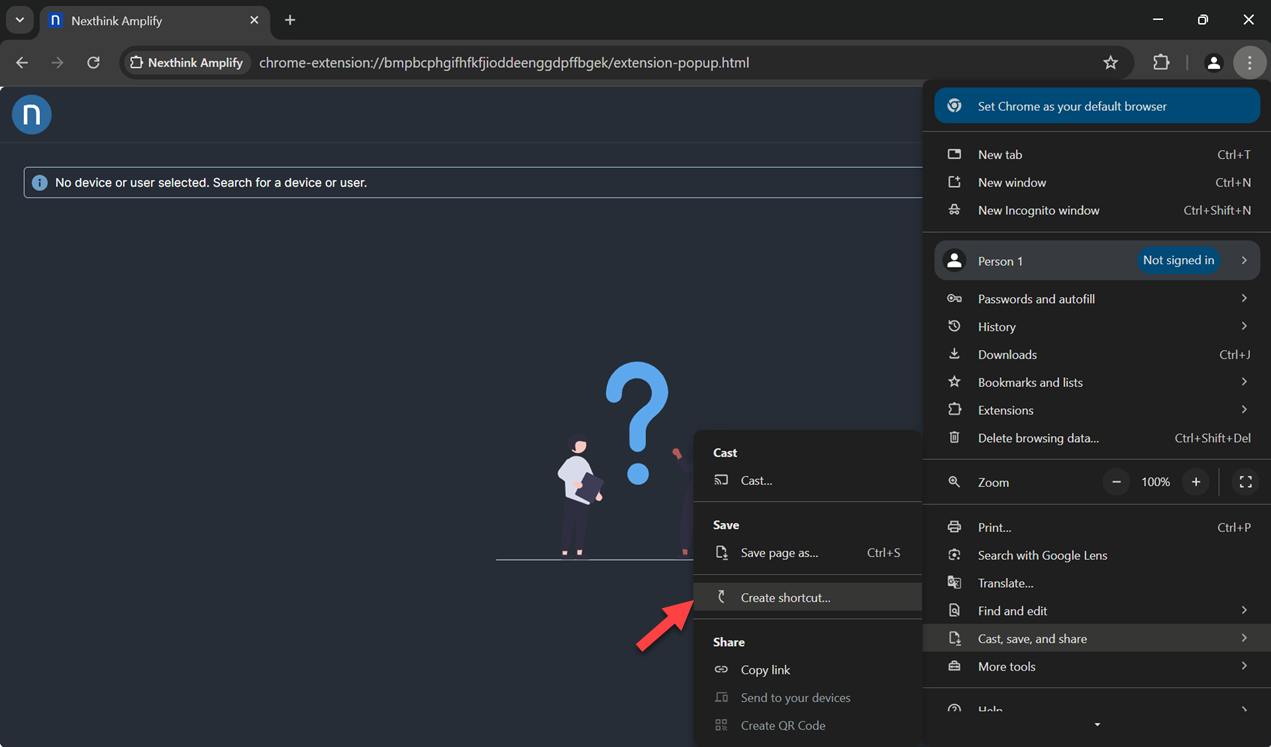Zoom in with the plus button
Image resolution: width=1271 pixels, height=747 pixels.
tap(1195, 482)
